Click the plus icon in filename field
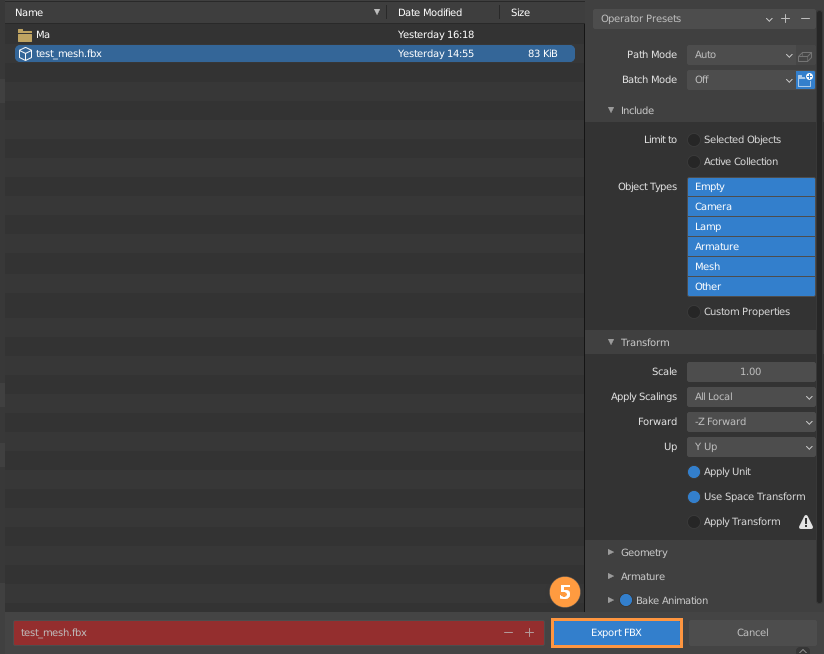This screenshot has height=654, width=824. pos(529,632)
